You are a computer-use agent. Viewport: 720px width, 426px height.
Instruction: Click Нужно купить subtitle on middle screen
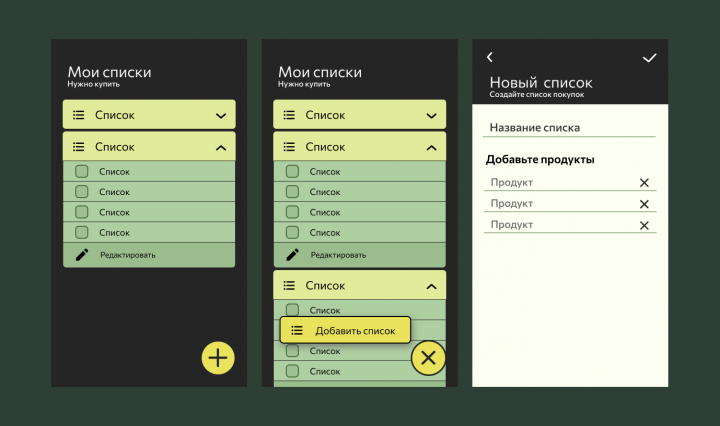(304, 84)
